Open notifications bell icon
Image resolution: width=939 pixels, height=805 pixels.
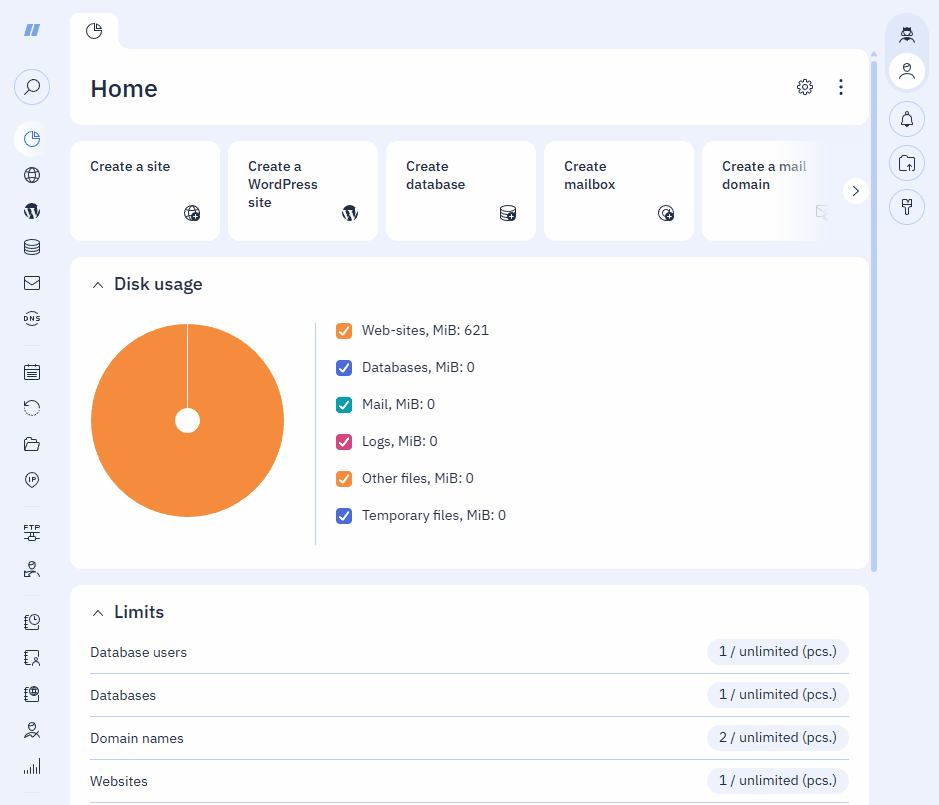pyautogui.click(x=907, y=119)
